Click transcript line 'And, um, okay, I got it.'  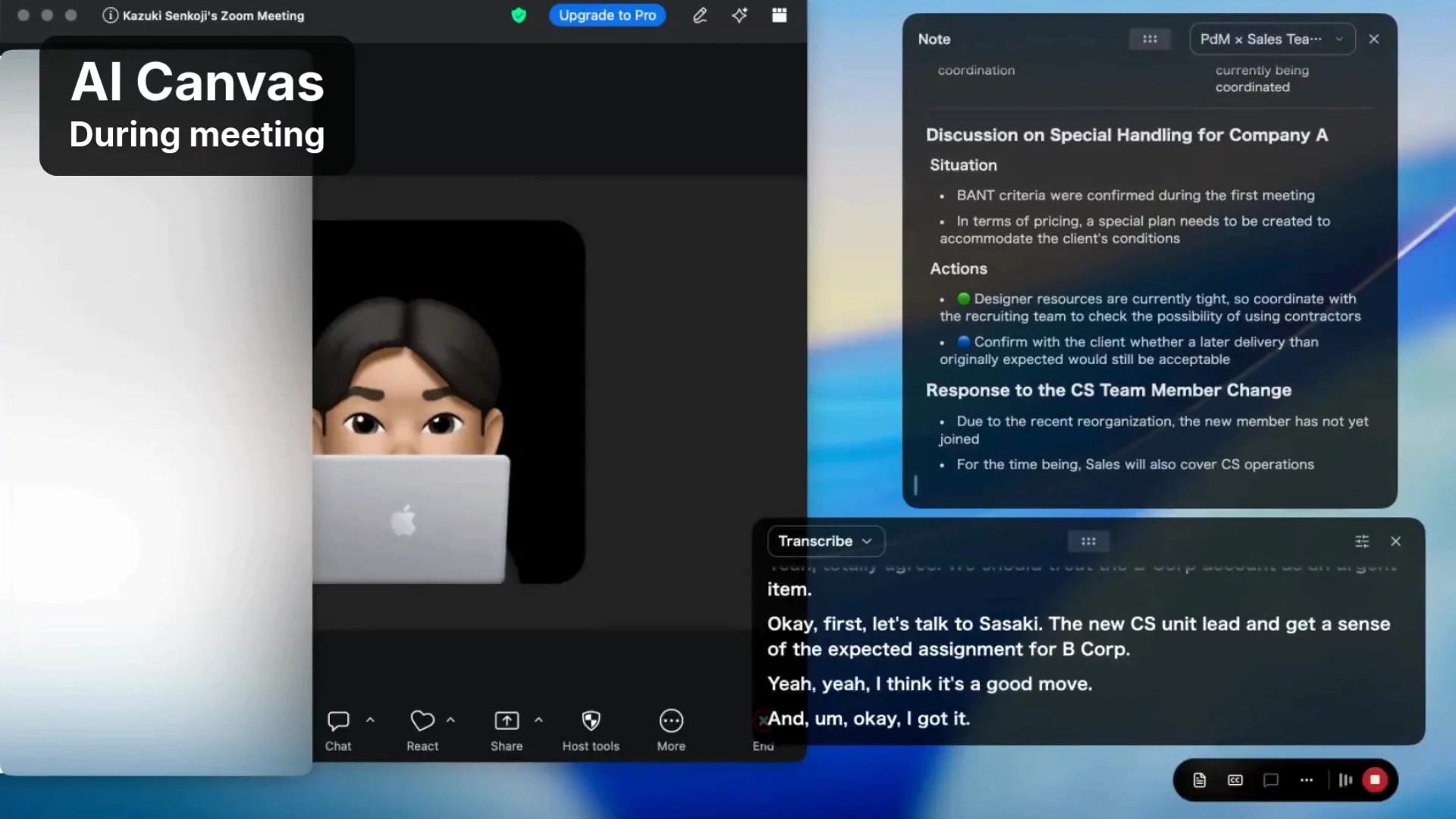click(868, 718)
